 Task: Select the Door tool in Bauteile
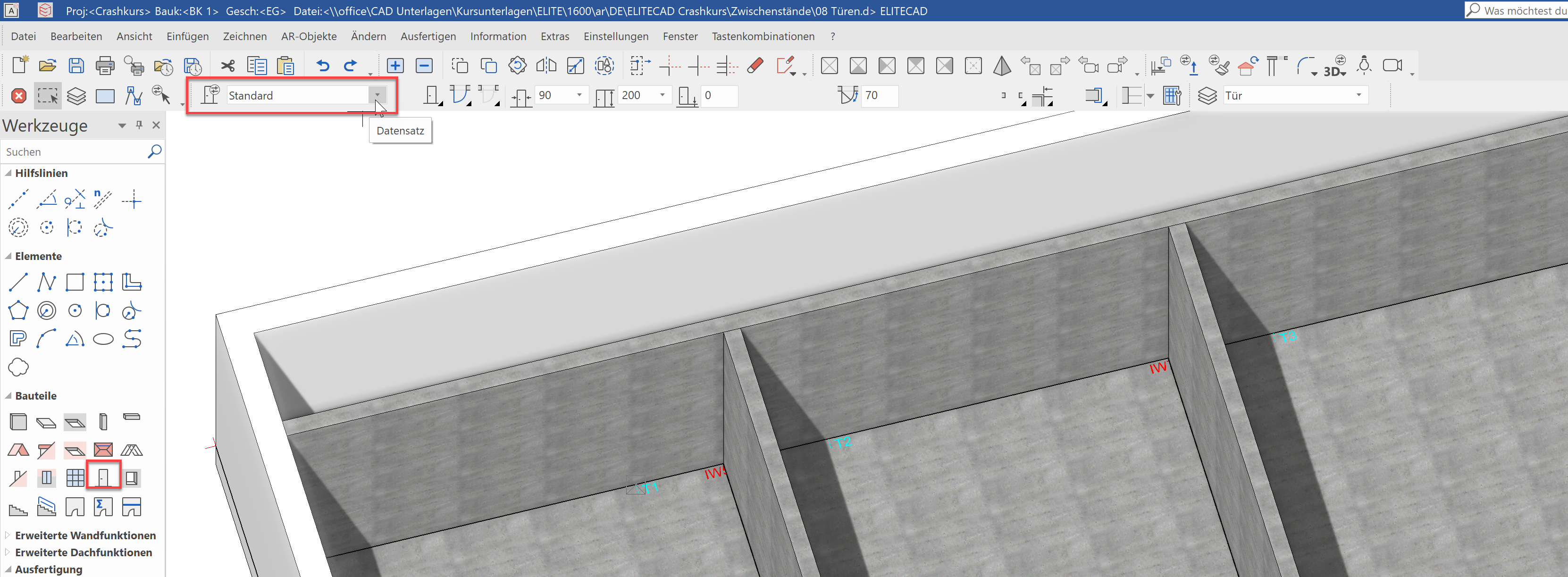point(103,478)
